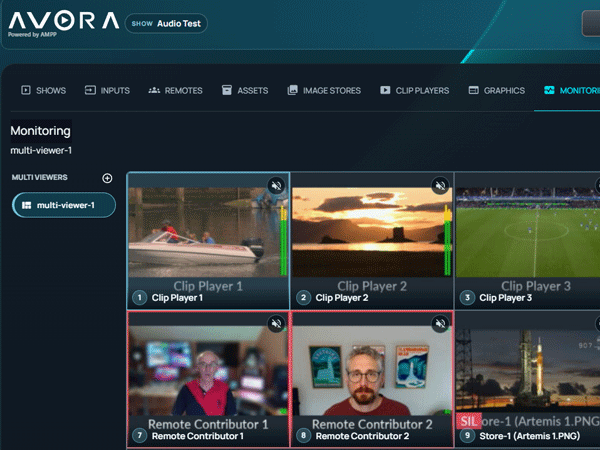Click the number 1 badge on Clip Player 1
This screenshot has width=600, height=450.
139,298
